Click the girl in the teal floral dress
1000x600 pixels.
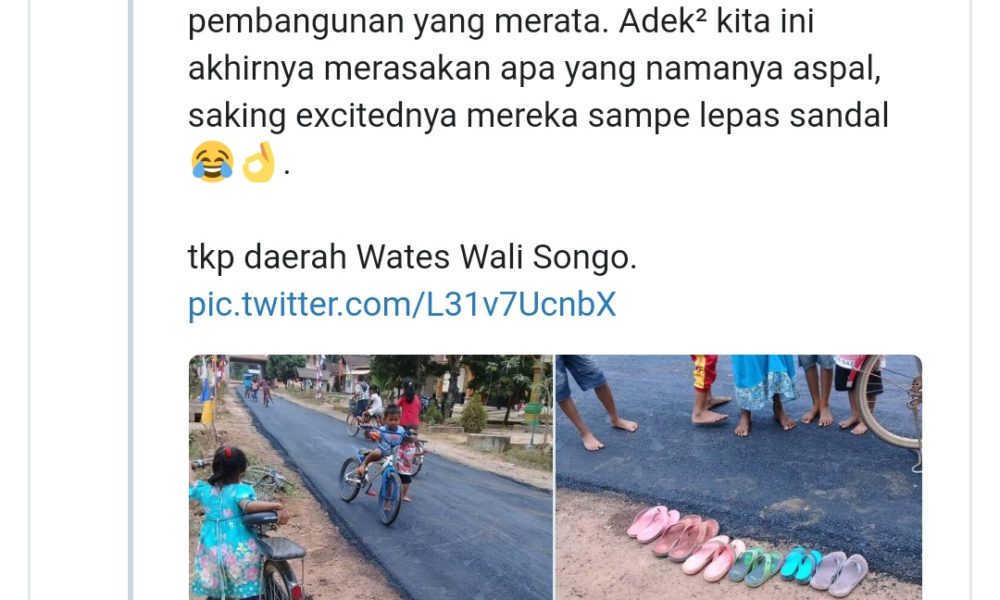228,523
